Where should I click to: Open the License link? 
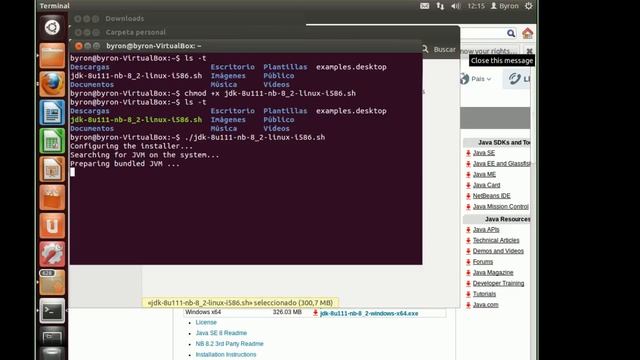206,322
